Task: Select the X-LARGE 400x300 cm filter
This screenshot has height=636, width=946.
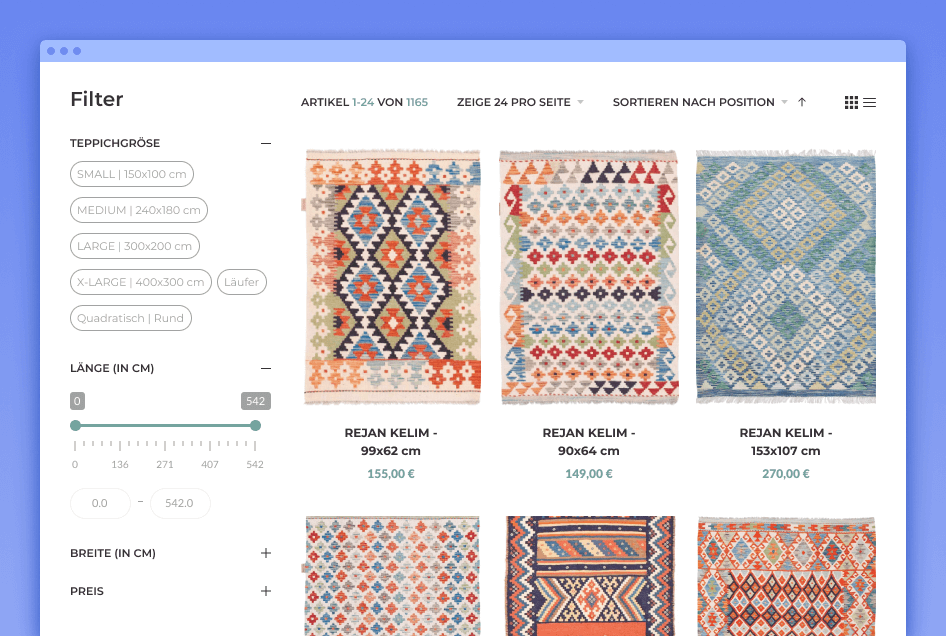Action: point(140,281)
